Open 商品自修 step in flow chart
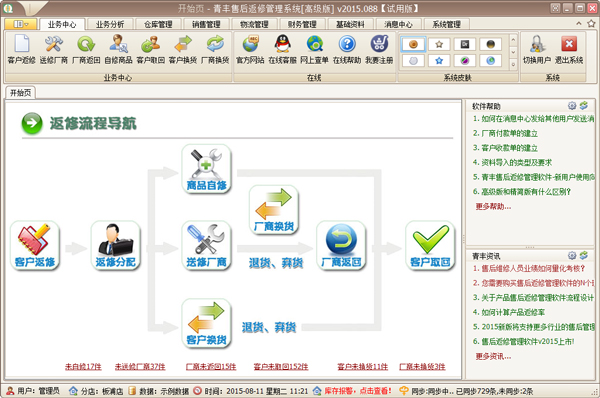This screenshot has width=600, height=398. 207,169
